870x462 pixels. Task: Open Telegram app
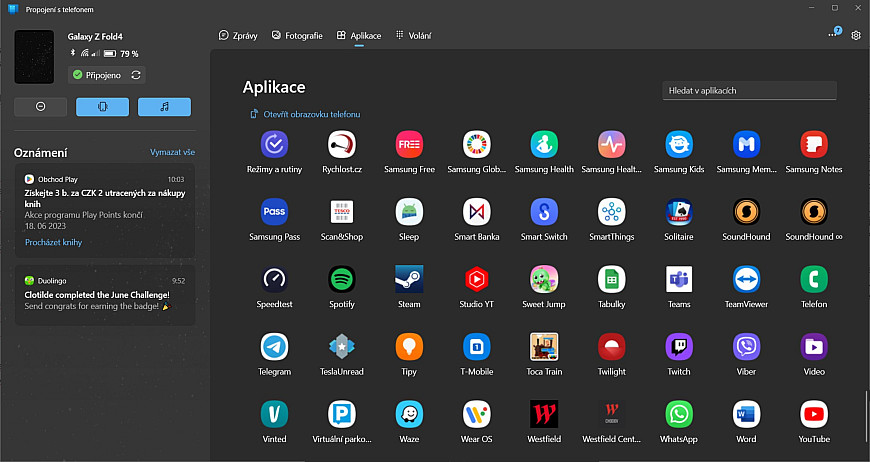pos(274,347)
